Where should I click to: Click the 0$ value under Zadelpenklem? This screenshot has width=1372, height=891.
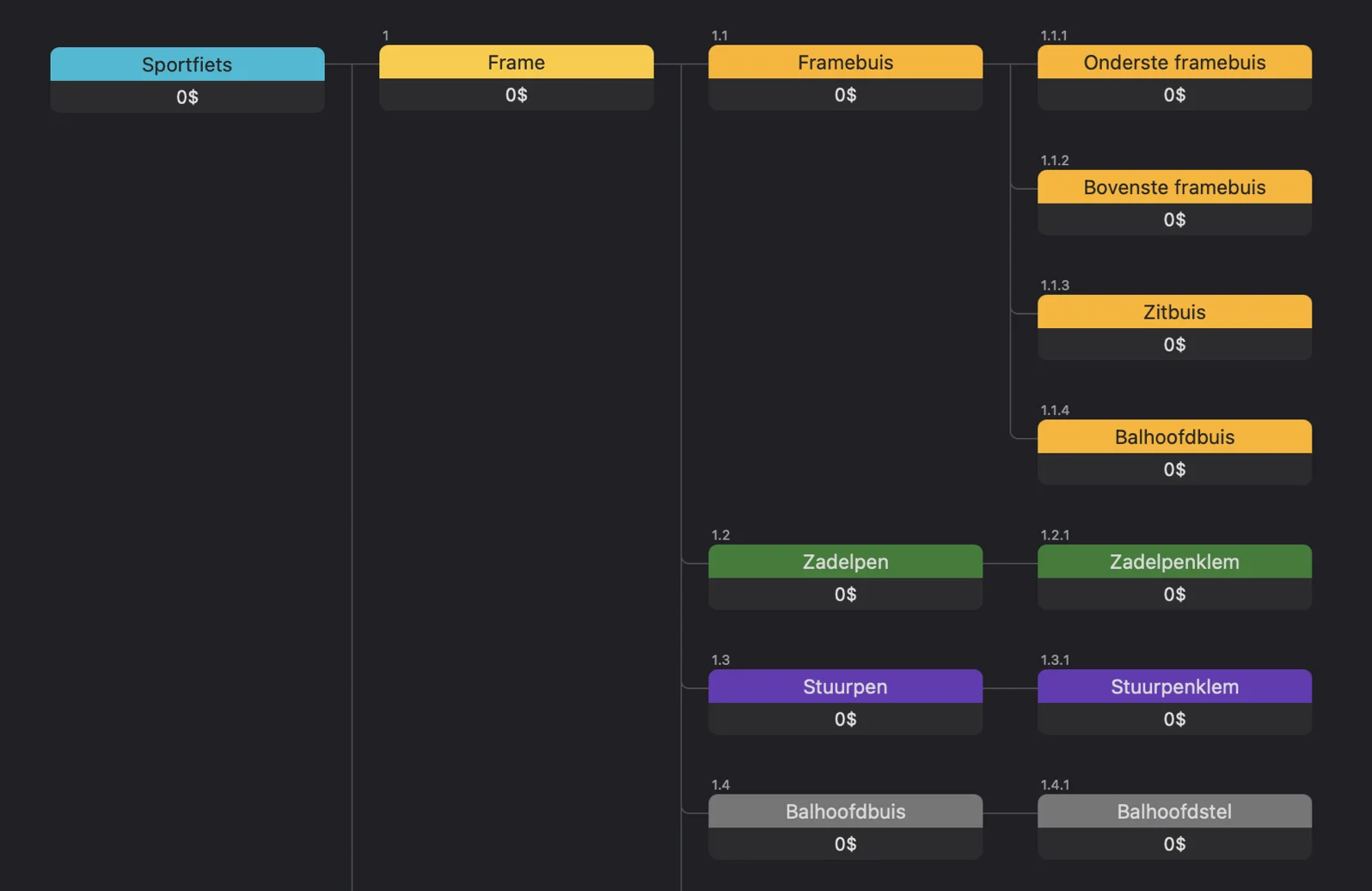coord(1174,595)
